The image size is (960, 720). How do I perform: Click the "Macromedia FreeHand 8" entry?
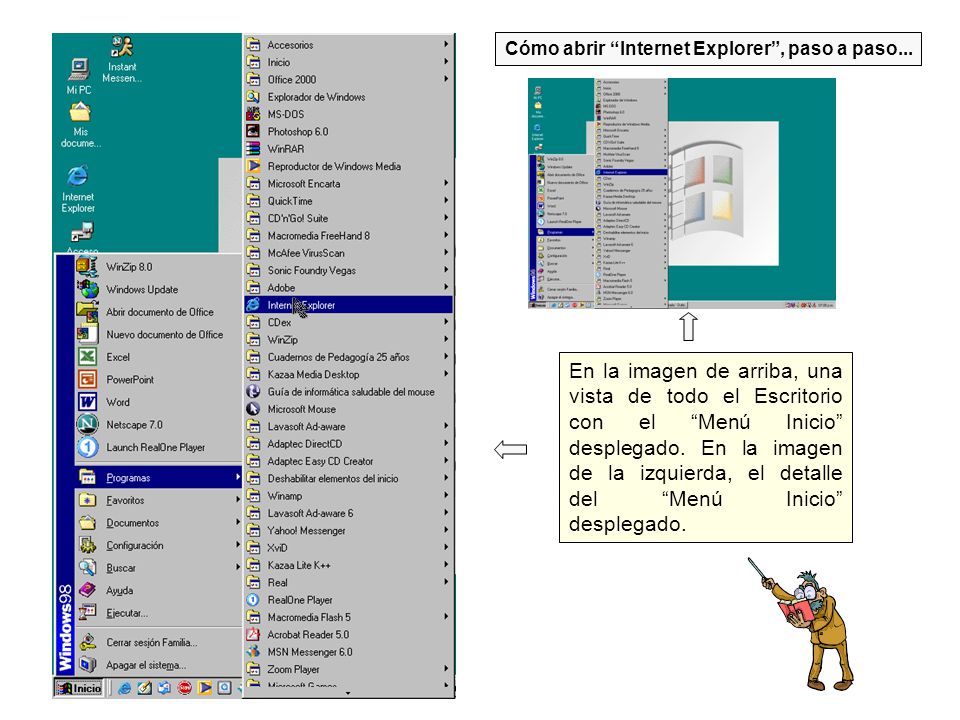[x=348, y=235]
